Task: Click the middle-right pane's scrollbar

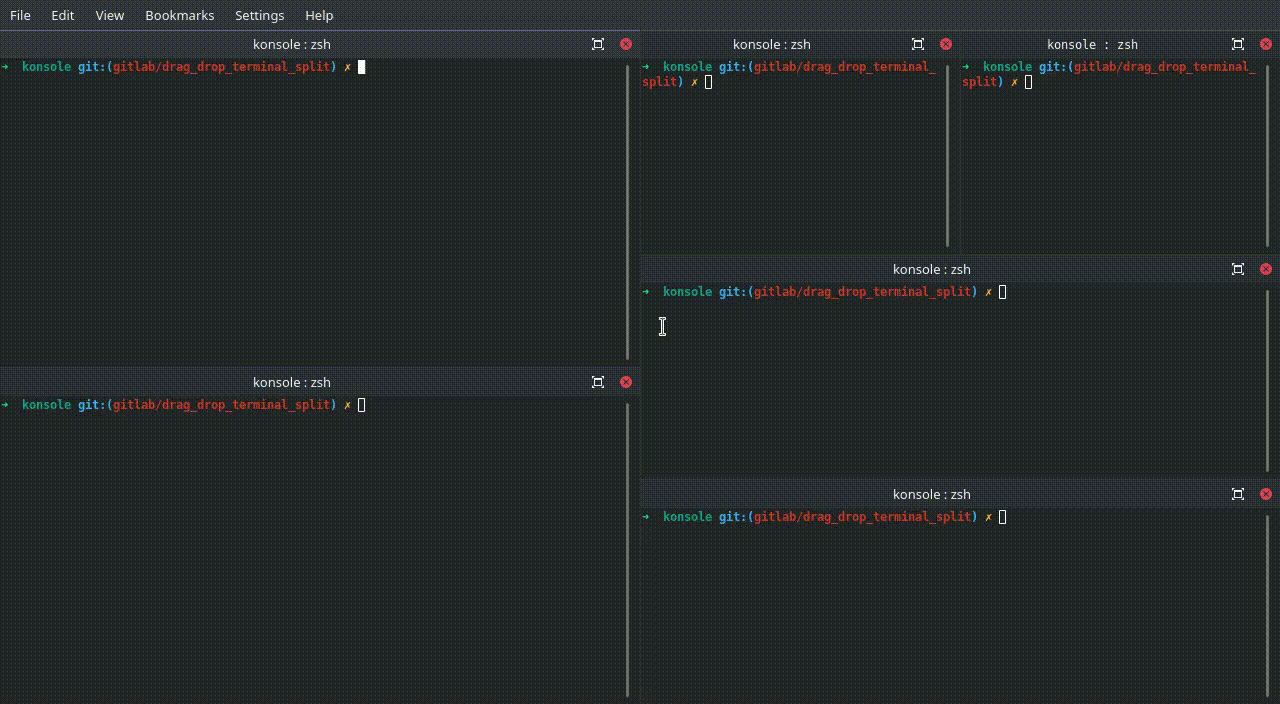Action: click(1268, 381)
